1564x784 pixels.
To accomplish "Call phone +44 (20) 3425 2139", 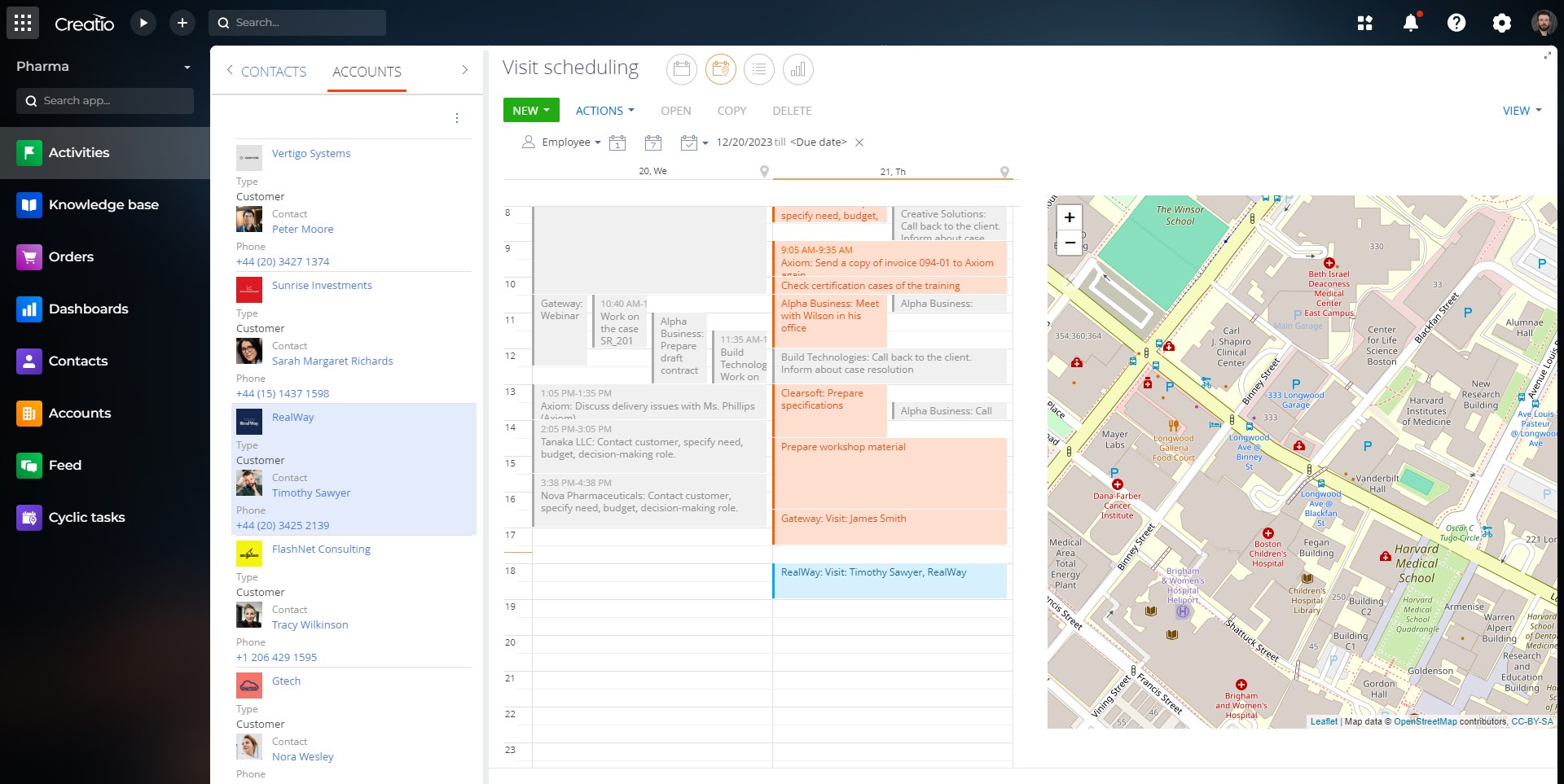I will coord(283,525).
